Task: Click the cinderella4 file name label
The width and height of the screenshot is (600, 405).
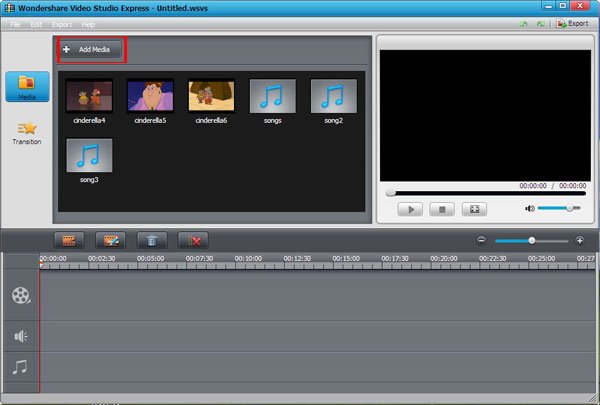Action: (x=89, y=120)
